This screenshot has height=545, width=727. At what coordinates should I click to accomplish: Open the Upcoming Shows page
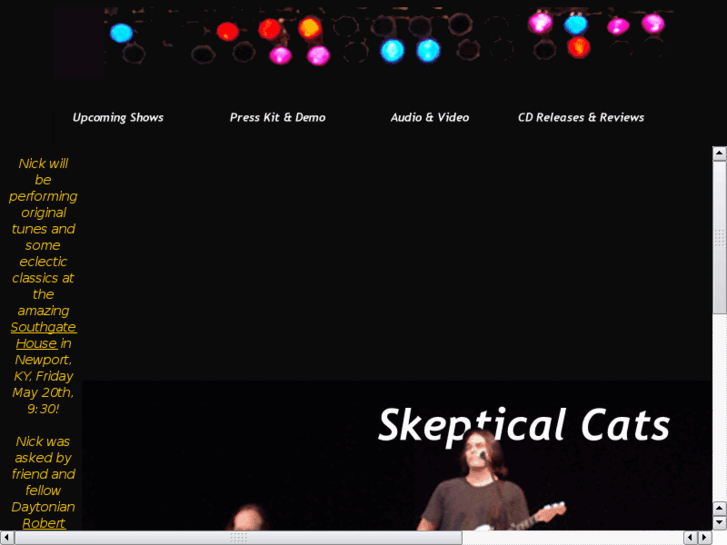118,117
